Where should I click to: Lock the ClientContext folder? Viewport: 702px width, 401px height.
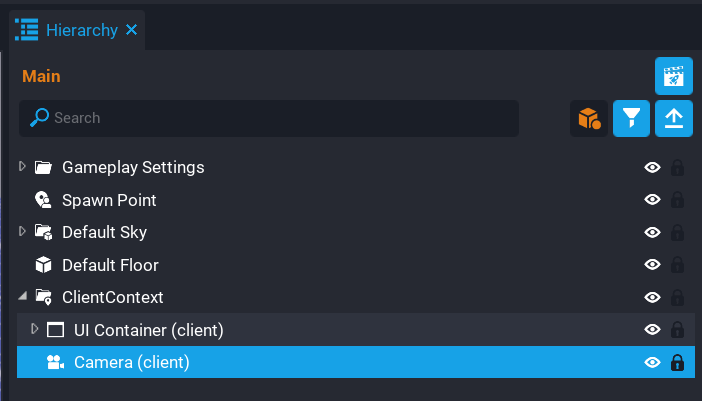pyautogui.click(x=677, y=298)
